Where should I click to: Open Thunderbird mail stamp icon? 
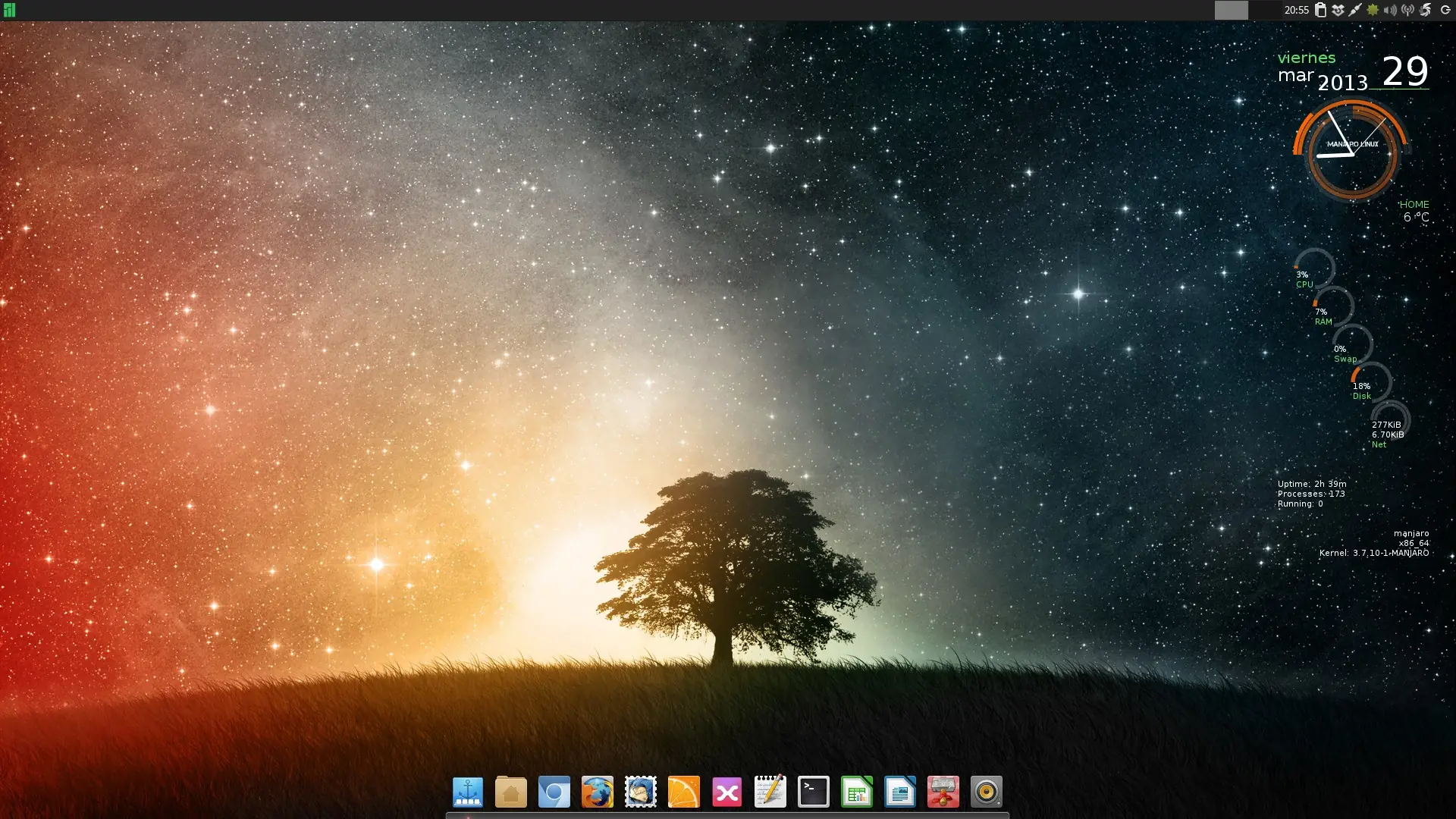click(x=640, y=792)
